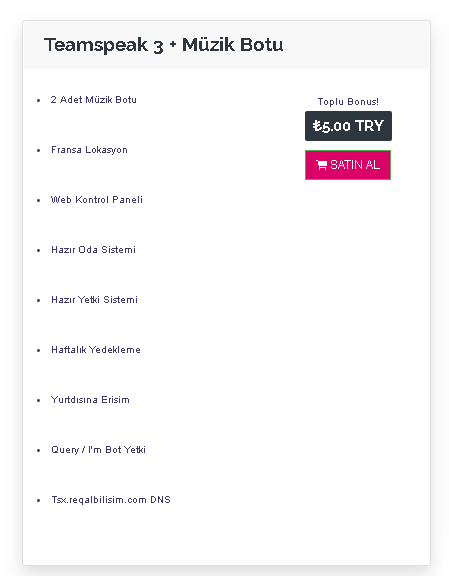Click the Web Kontrol Paneli list item
Screen dimensions: 449x576
click(97, 200)
